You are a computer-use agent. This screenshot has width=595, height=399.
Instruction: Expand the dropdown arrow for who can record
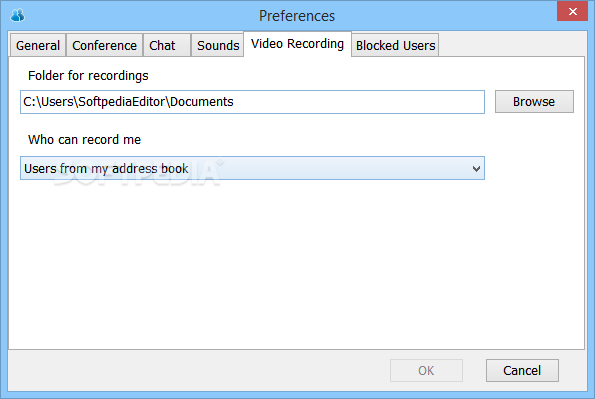476,169
